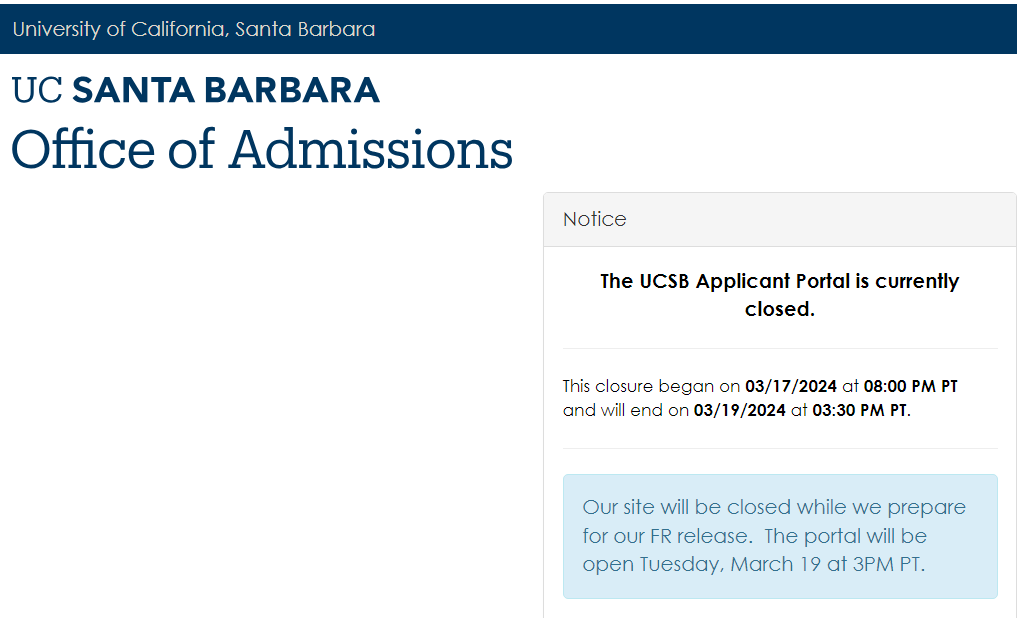The width and height of the screenshot is (1017, 618).
Task: Click 'open Tuesday, March 19 at 3PM PT' line
Action: pyautogui.click(x=753, y=564)
